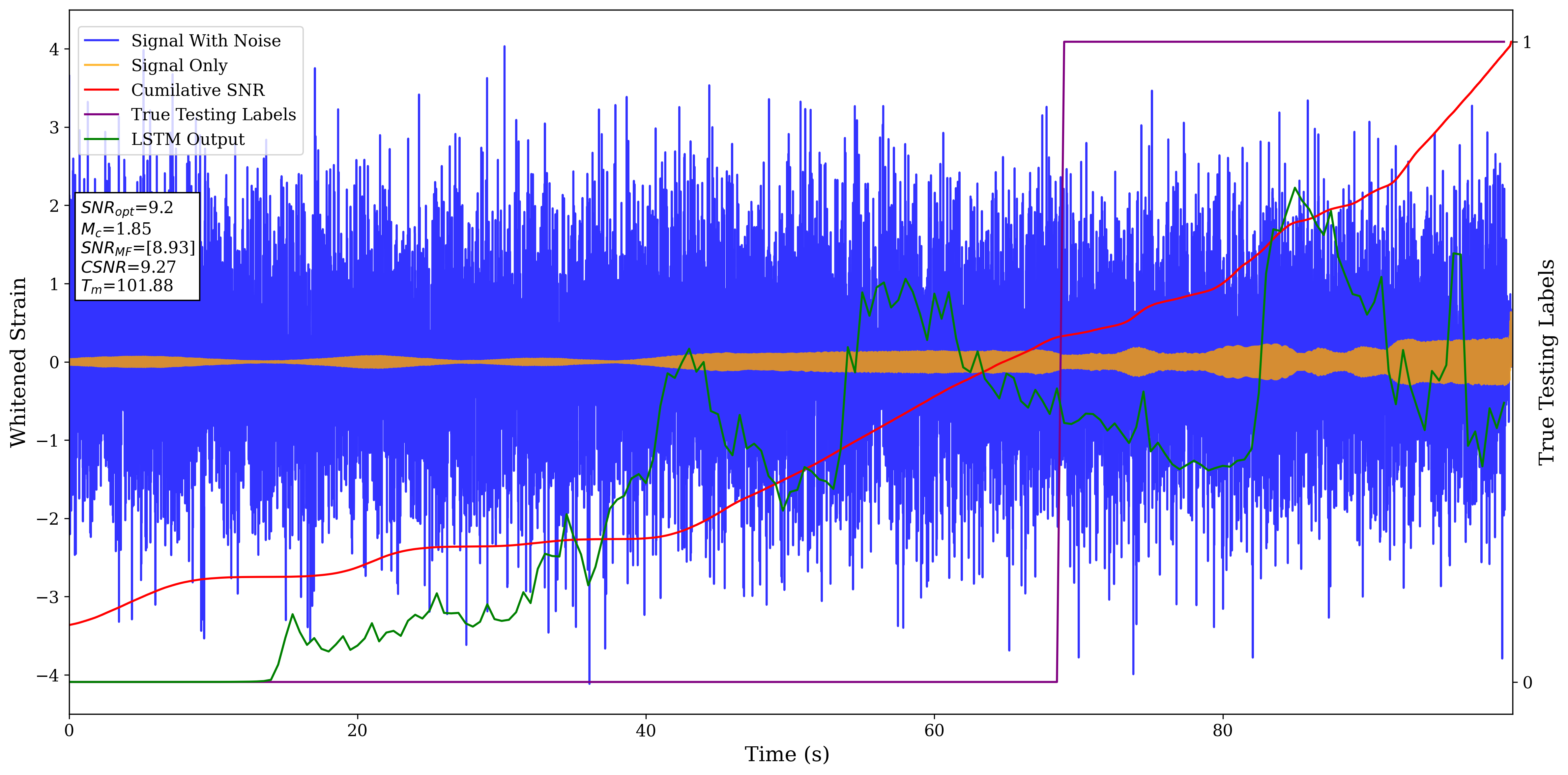Click the CSNR=9.27 annotation line
Viewport: 1568px width, 775px height.
[x=128, y=267]
